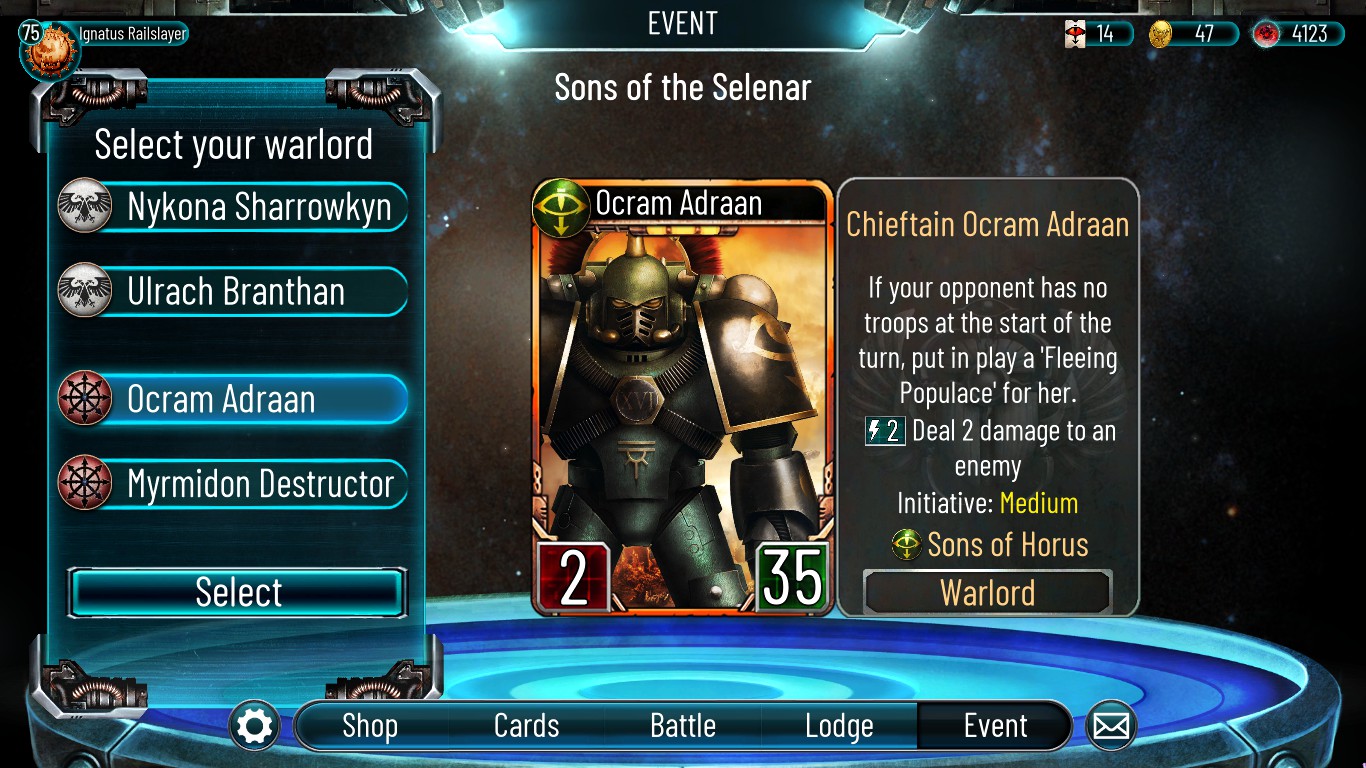The width and height of the screenshot is (1366, 768).
Task: Choose Nykona Sharrowkyn as warlord
Action: coord(233,207)
